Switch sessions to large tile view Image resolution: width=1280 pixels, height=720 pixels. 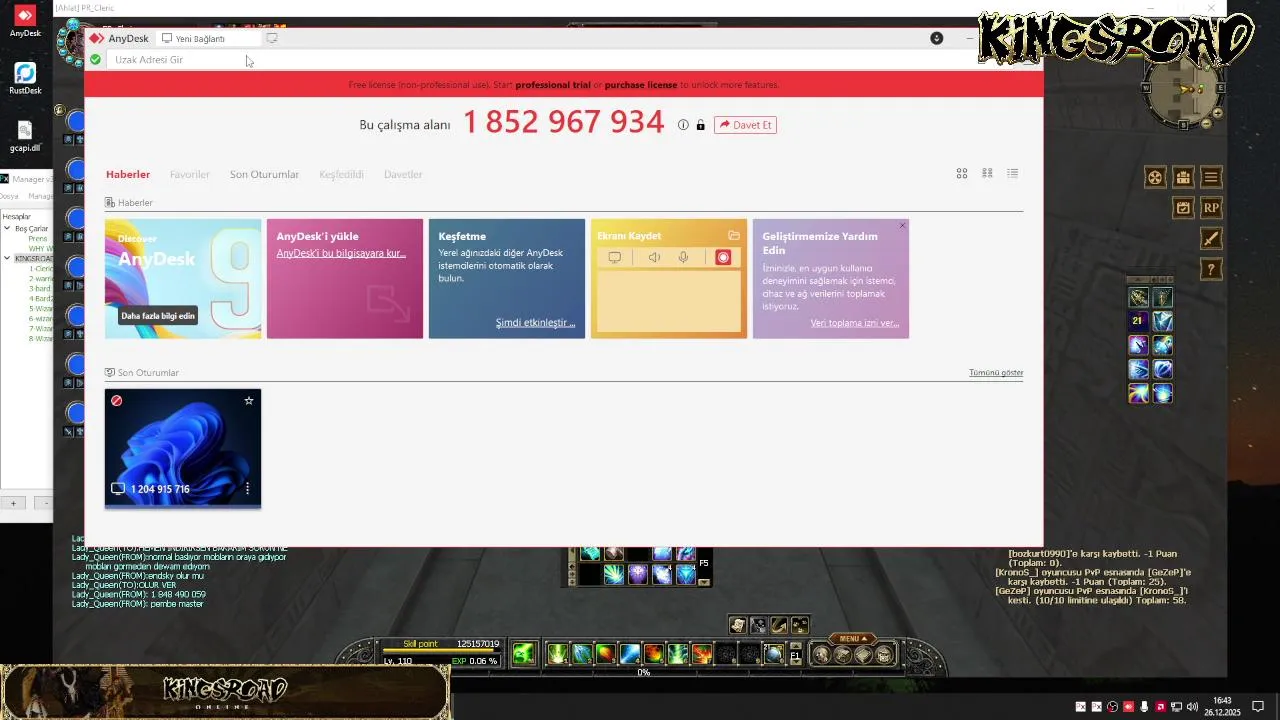962,173
